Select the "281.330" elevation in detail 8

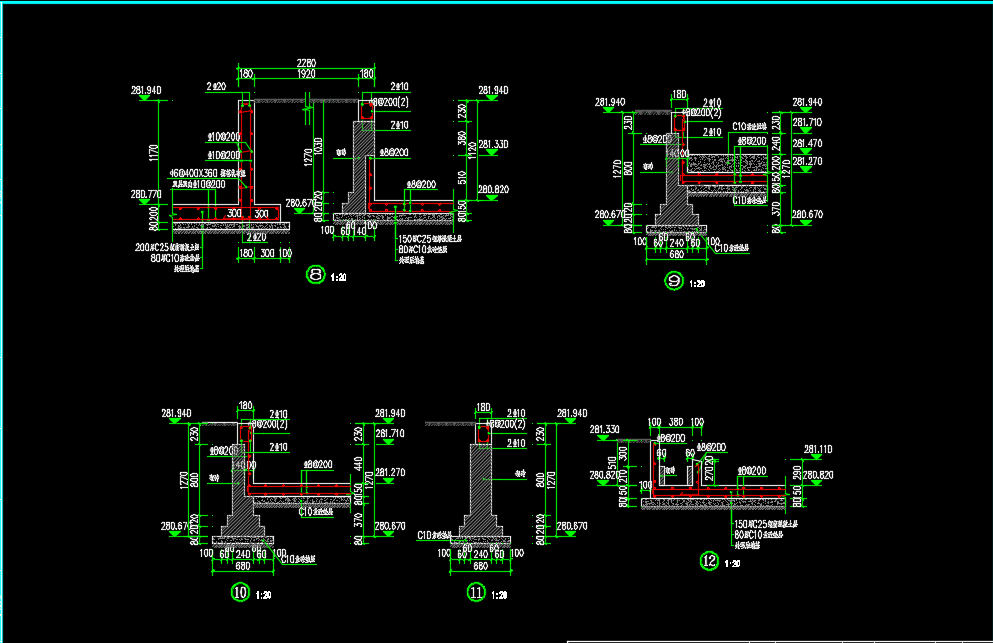coord(493,144)
